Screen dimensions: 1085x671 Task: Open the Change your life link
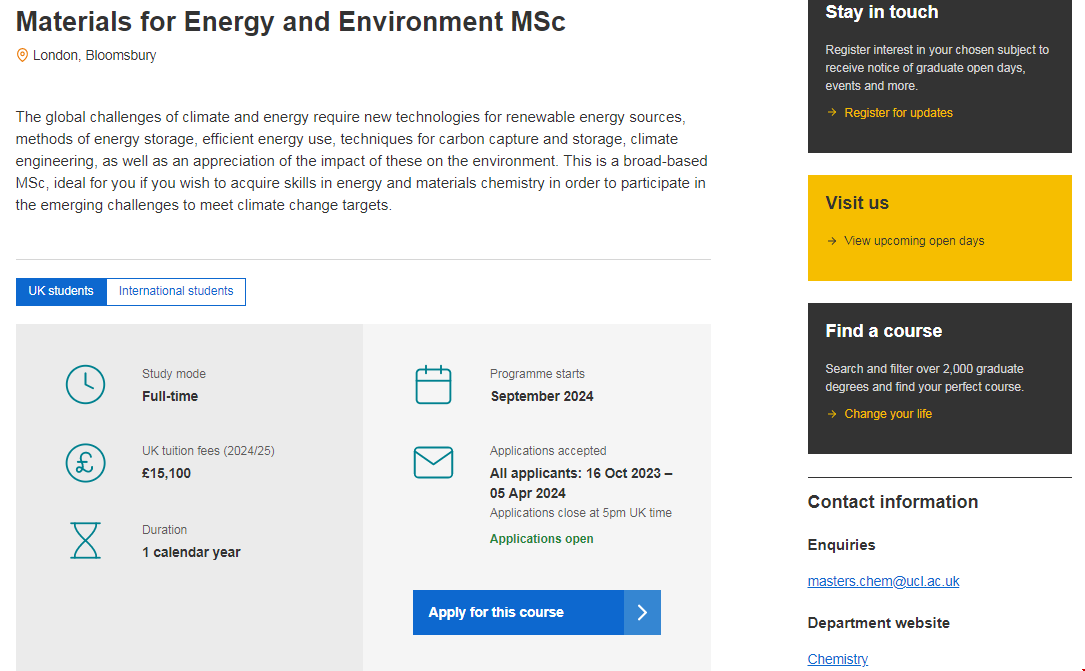(x=888, y=414)
